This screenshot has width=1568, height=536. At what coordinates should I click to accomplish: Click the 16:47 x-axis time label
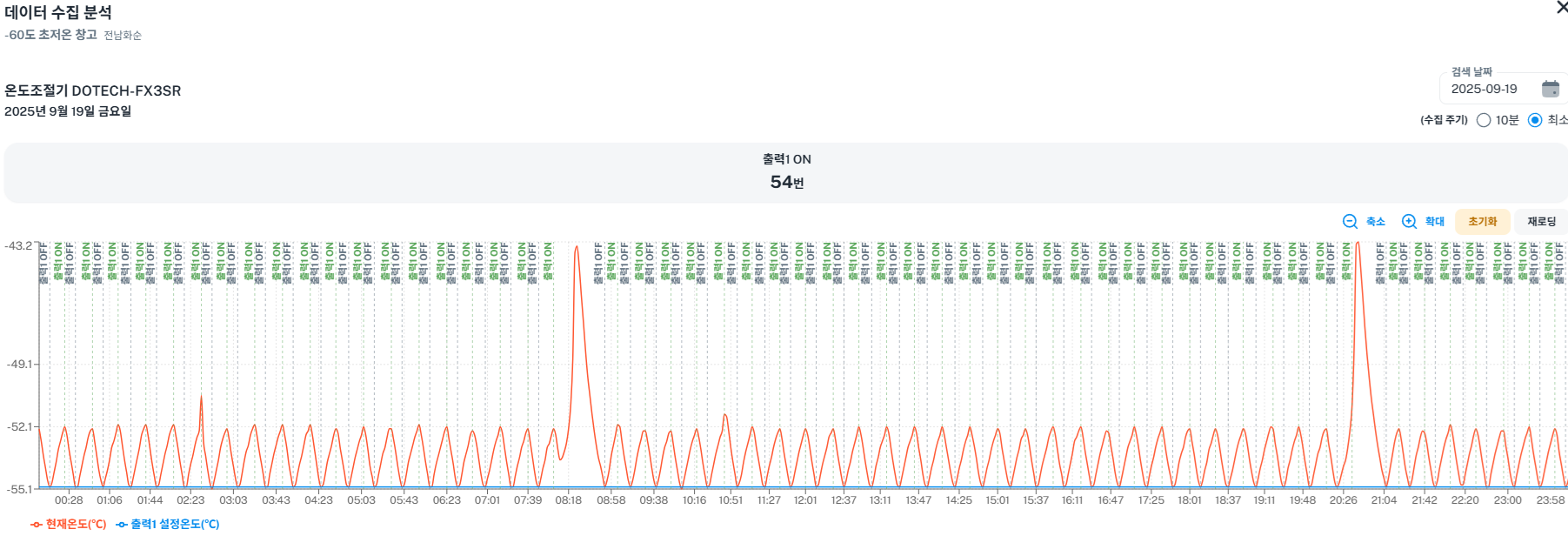point(1111,500)
